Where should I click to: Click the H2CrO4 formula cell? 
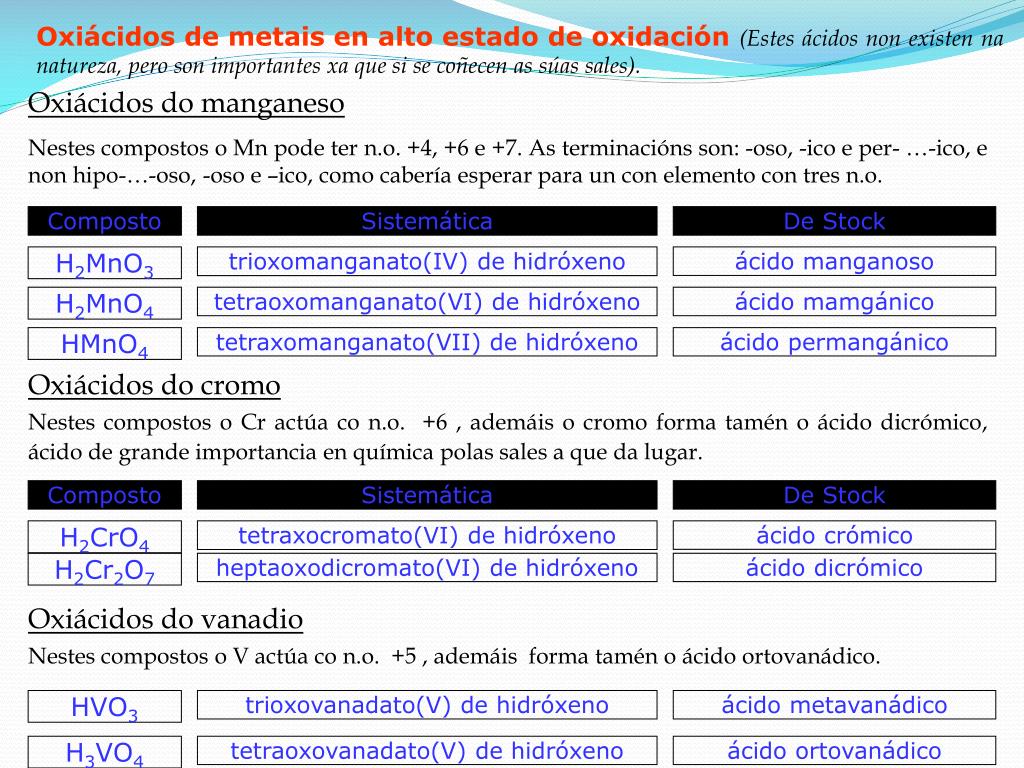[104, 537]
